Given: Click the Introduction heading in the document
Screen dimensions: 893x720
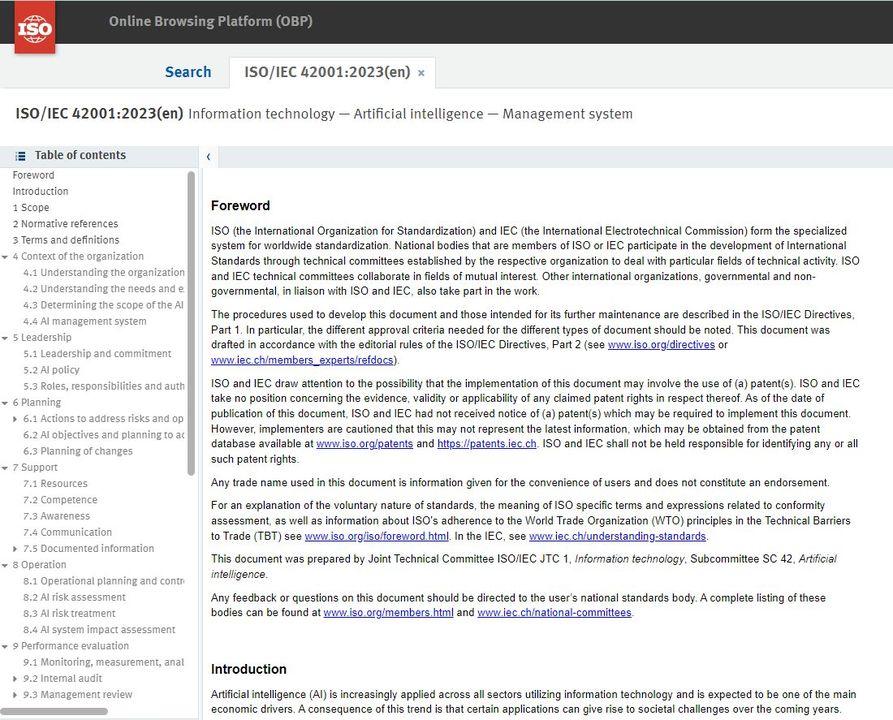Looking at the screenshot, I should (248, 669).
